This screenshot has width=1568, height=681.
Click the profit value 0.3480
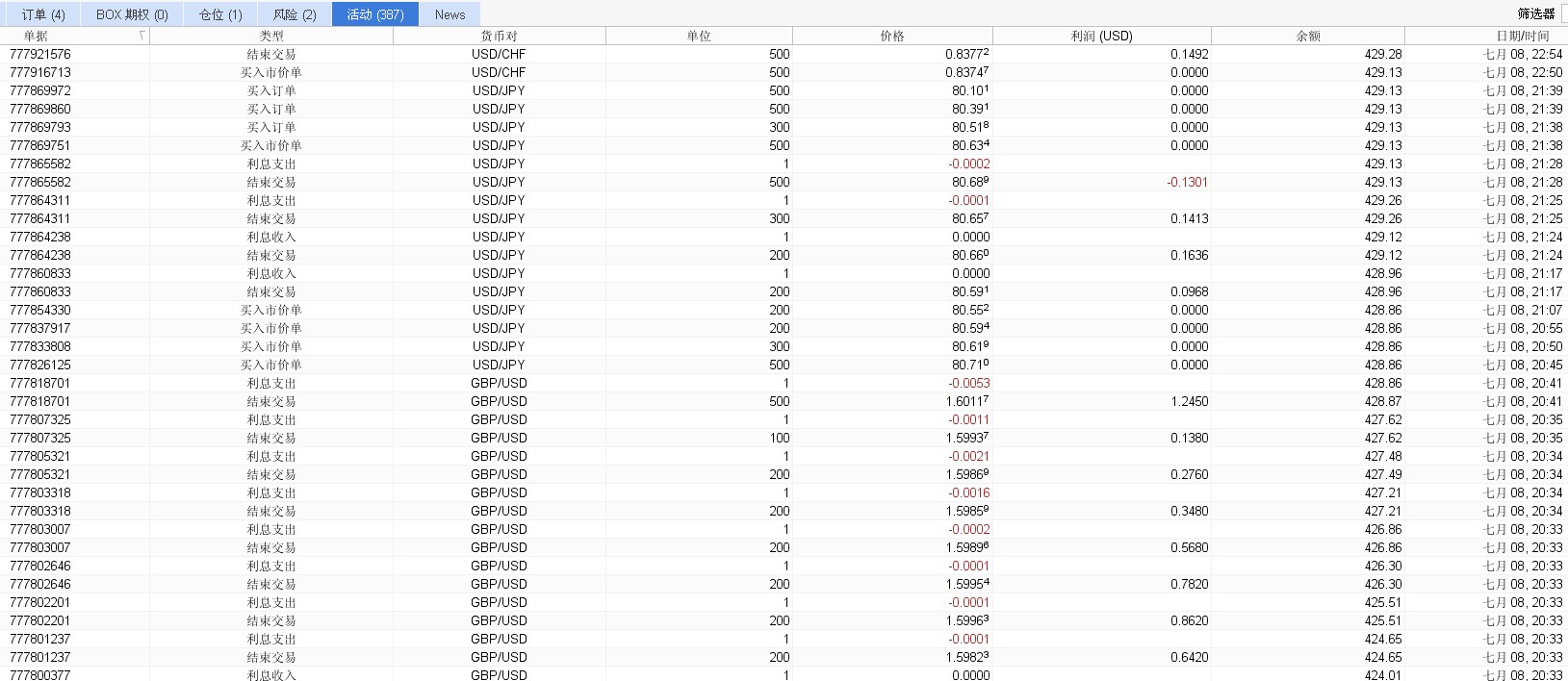[x=1189, y=512]
